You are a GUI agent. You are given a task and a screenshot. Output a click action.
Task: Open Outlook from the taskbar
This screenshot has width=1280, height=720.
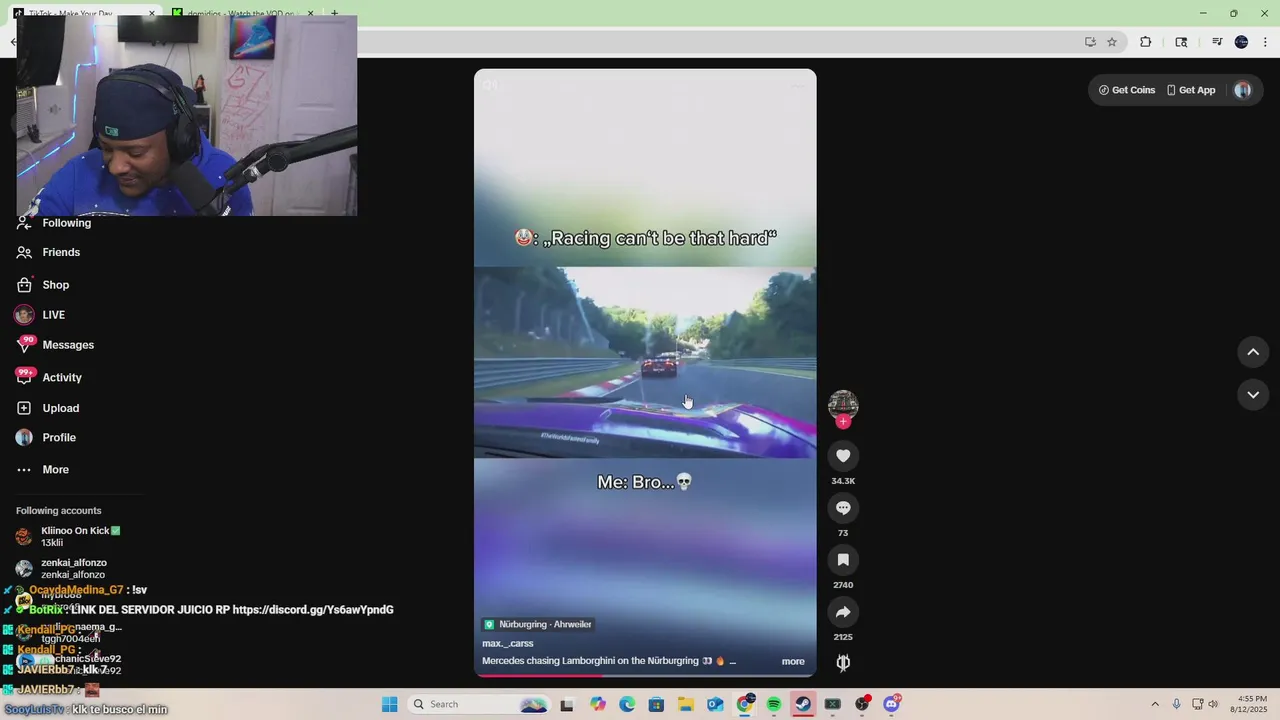[715, 704]
